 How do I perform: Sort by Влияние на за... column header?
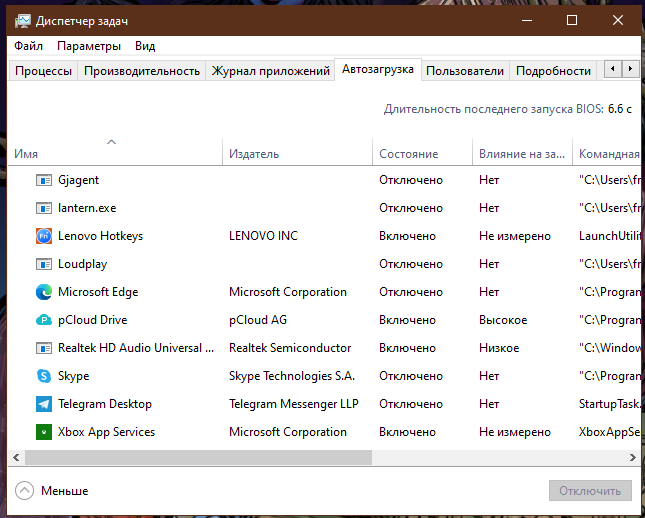pyautogui.click(x=522, y=152)
